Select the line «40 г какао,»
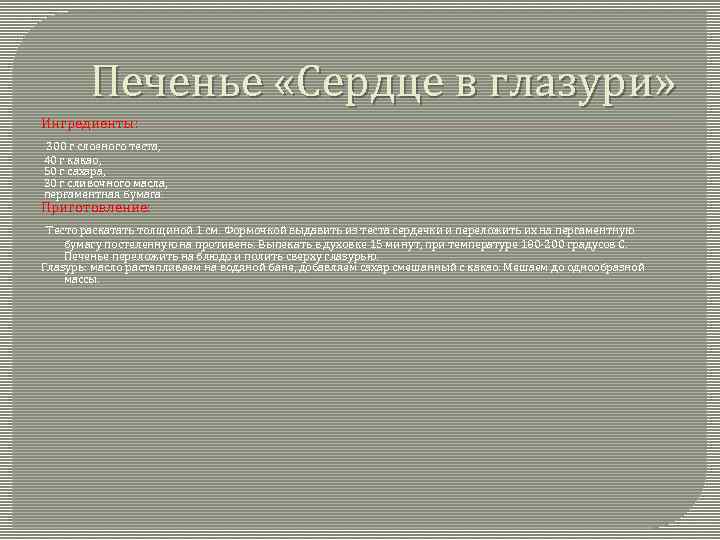Image resolution: width=720 pixels, height=540 pixels. point(73,160)
